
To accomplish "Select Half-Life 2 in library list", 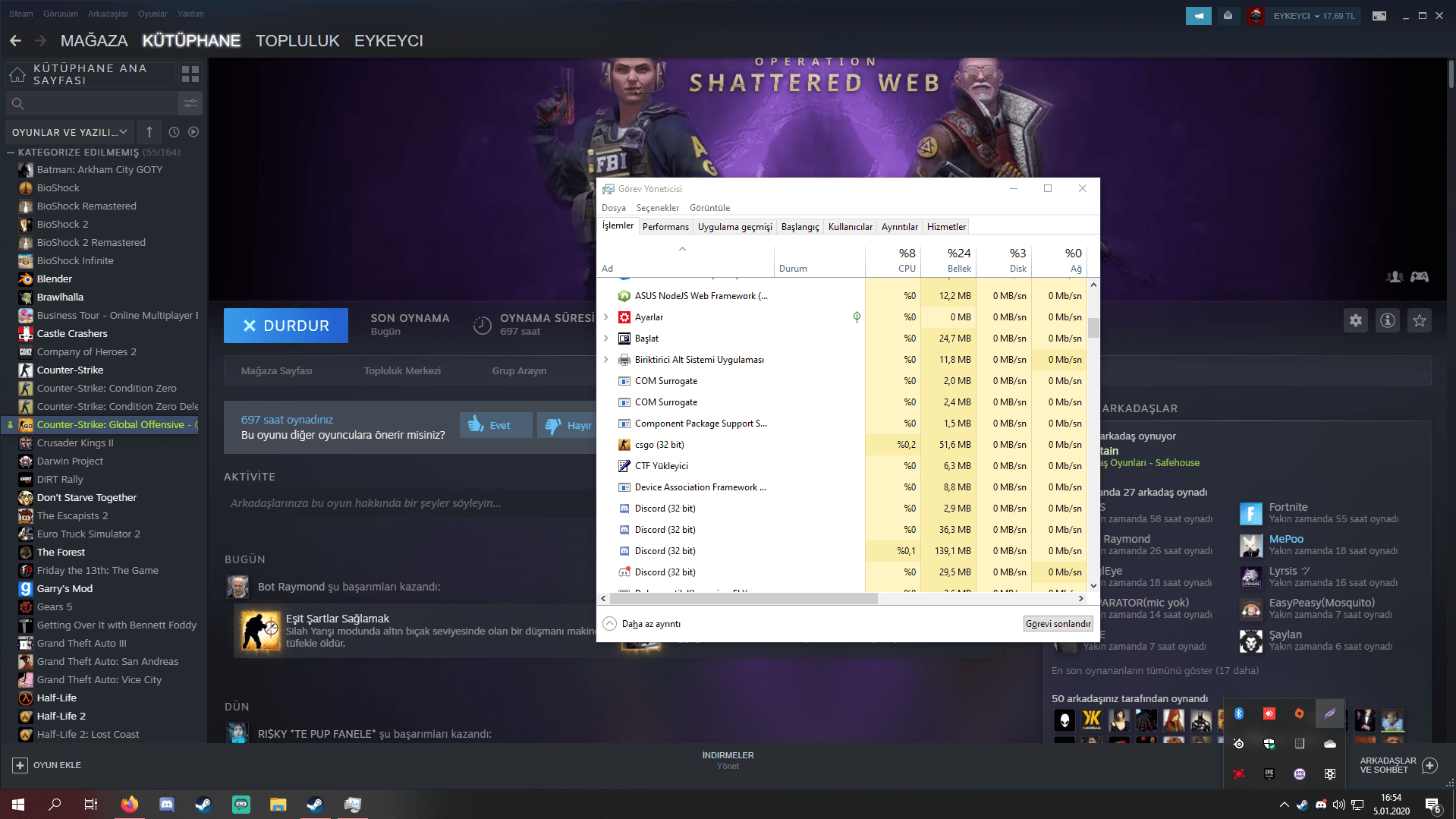I will click(61, 716).
